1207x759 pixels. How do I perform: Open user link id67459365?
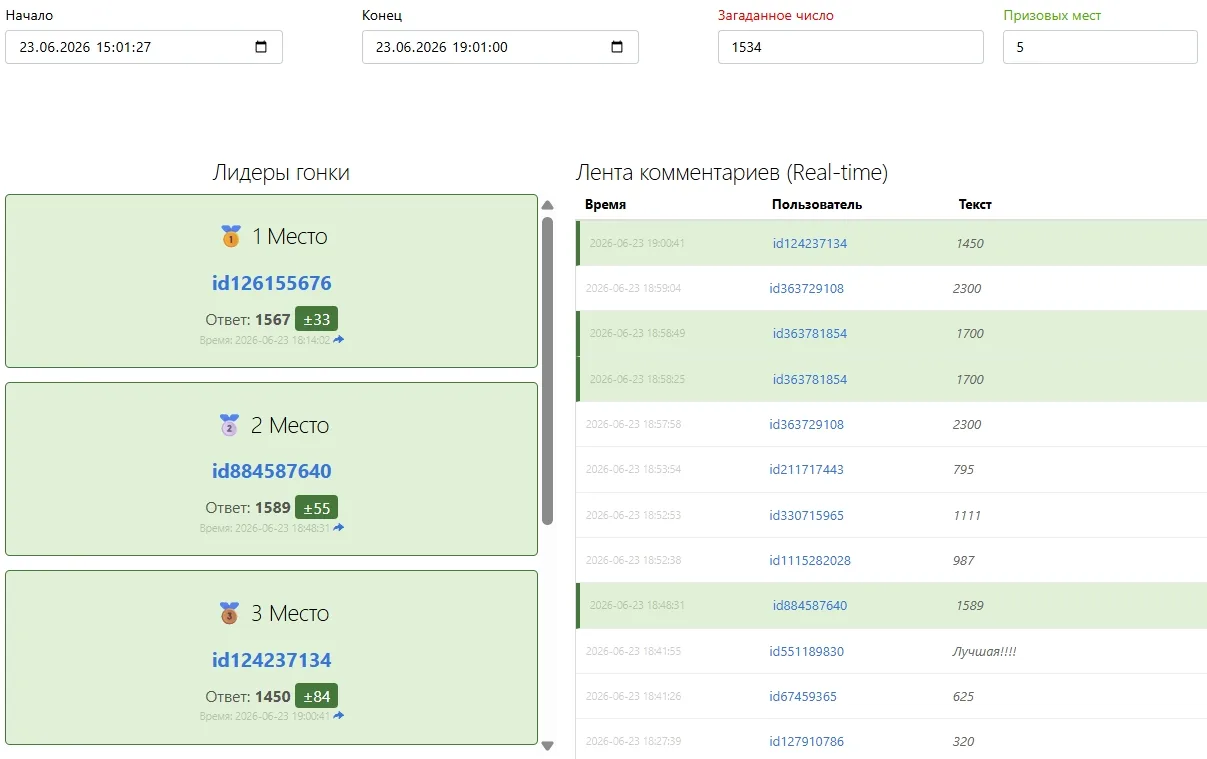pos(803,697)
